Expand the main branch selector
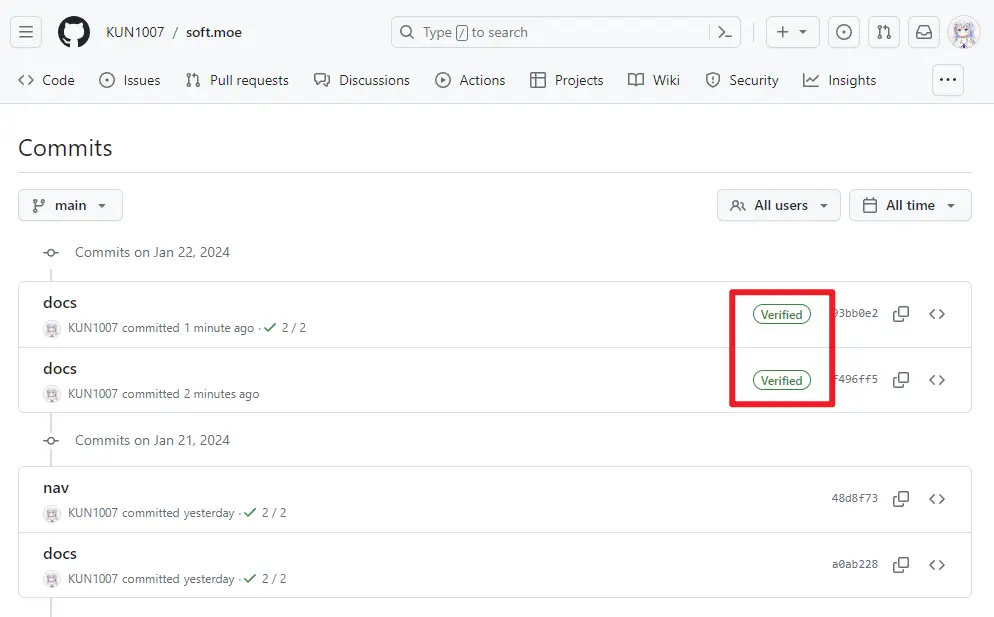The height and width of the screenshot is (617, 994). [x=70, y=205]
